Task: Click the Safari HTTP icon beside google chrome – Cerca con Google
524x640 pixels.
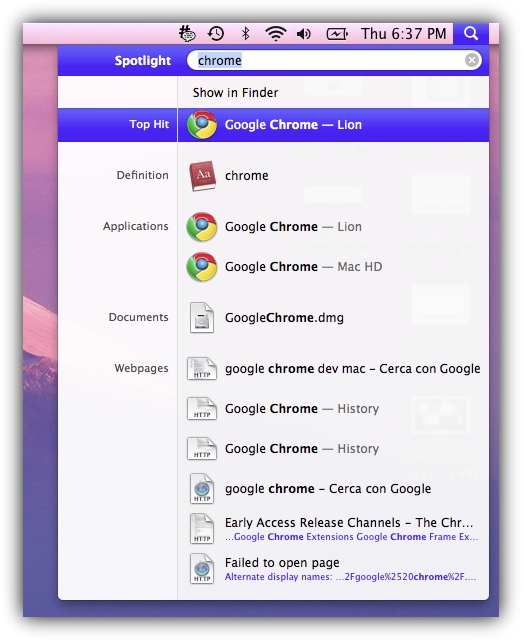Action: pos(202,489)
